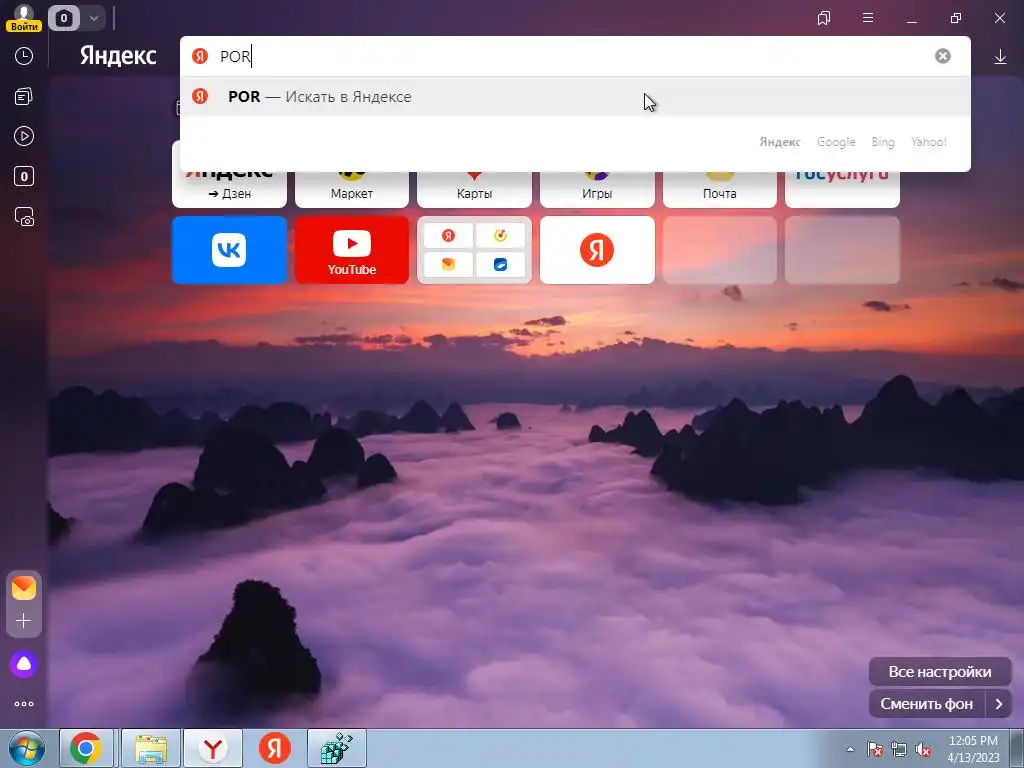
Task: Open the folder tile with four icons
Action: click(474, 250)
